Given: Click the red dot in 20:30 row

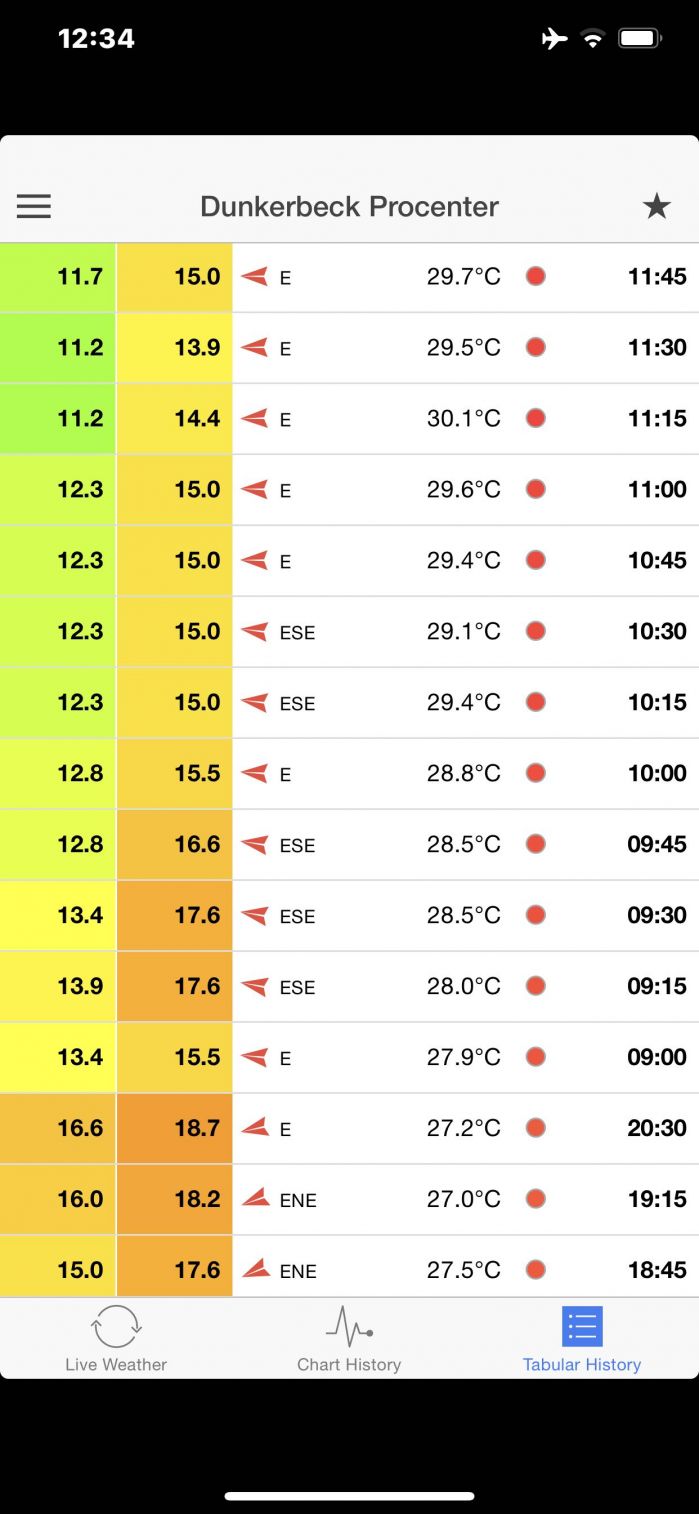Looking at the screenshot, I should pyautogui.click(x=536, y=1128).
